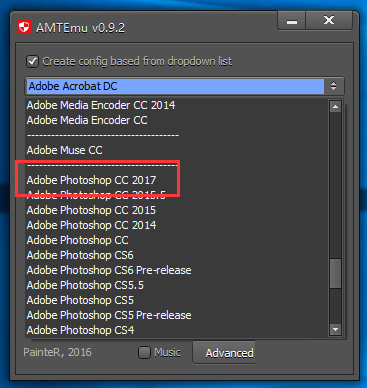The image size is (367, 388).
Task: Select Adobe Photoshop CS5.5 option
Action: (x=85, y=285)
